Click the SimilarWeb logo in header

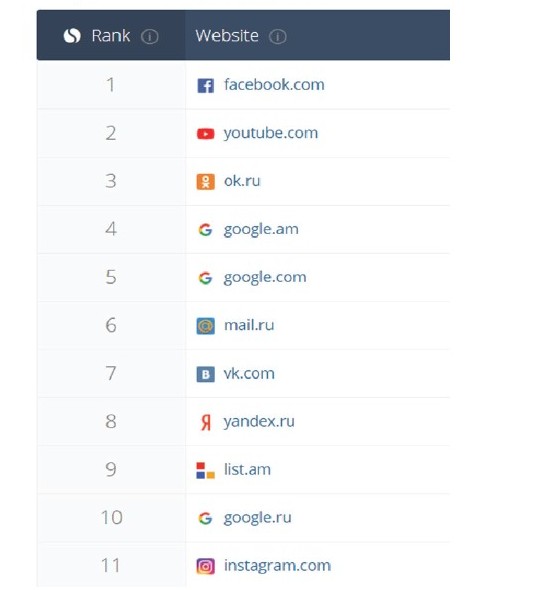pyautogui.click(x=72, y=36)
